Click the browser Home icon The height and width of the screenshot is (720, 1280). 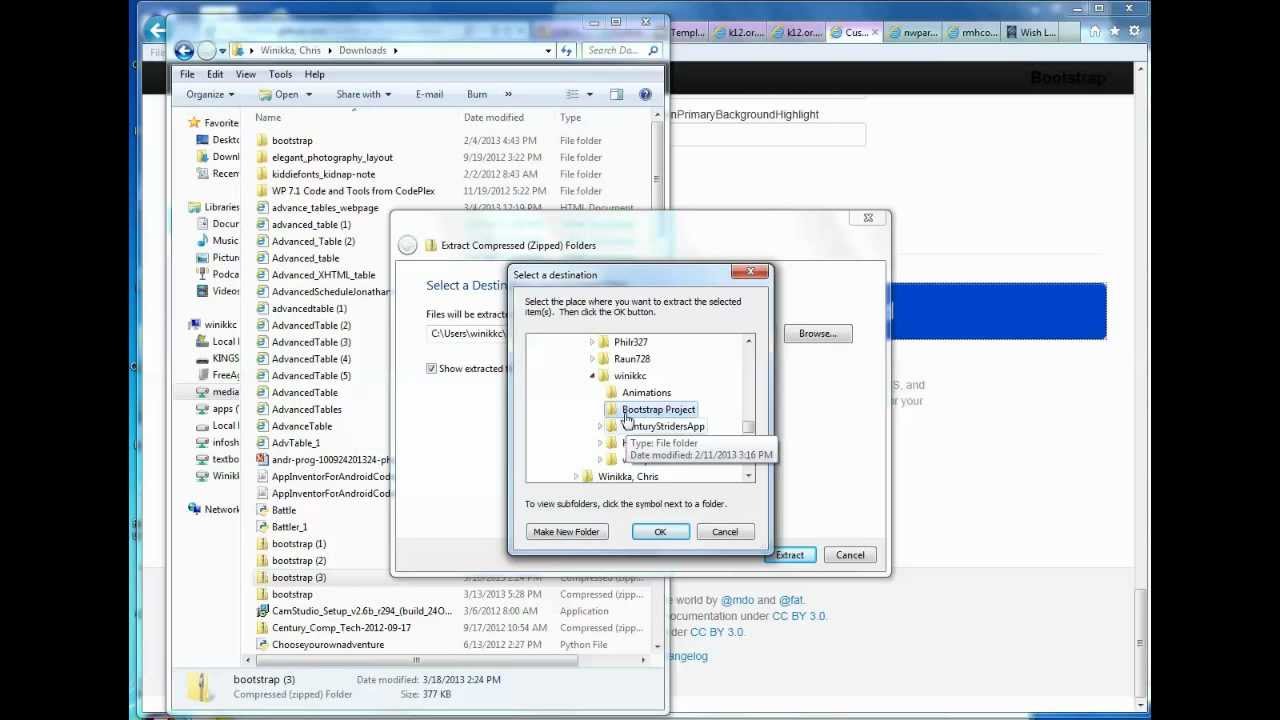click(1094, 32)
